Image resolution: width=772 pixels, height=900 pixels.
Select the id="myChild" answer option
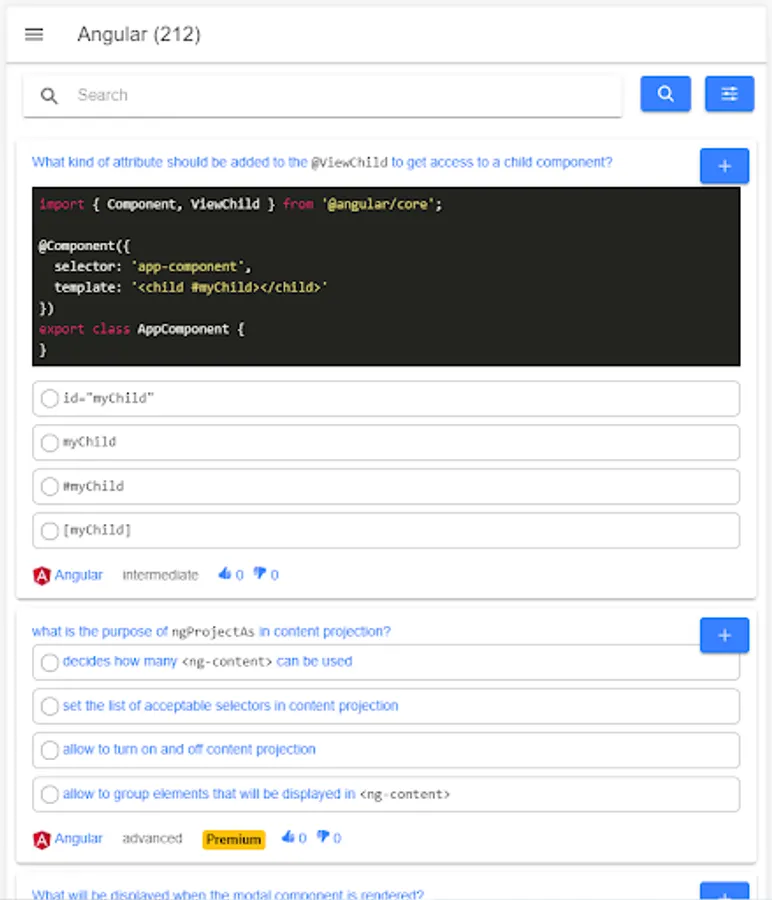(x=50, y=398)
